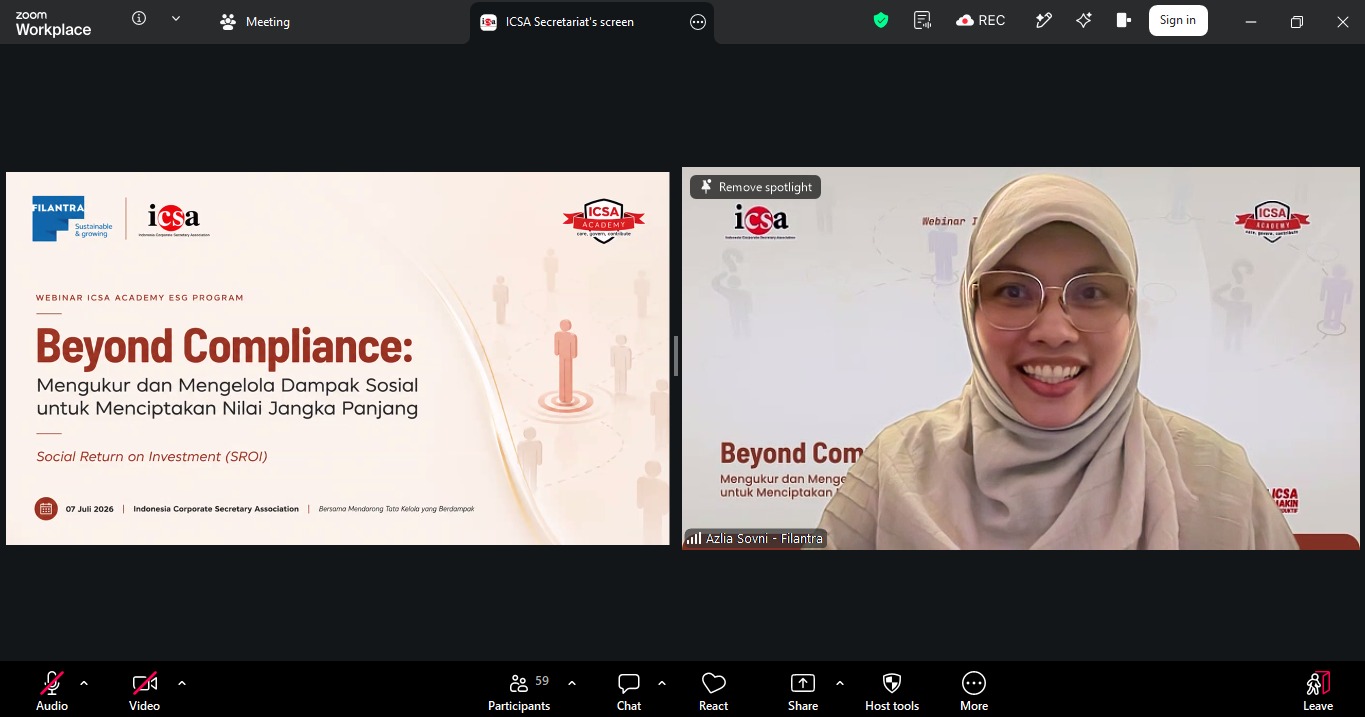
Task: Click the Sign in button
Action: click(x=1178, y=20)
